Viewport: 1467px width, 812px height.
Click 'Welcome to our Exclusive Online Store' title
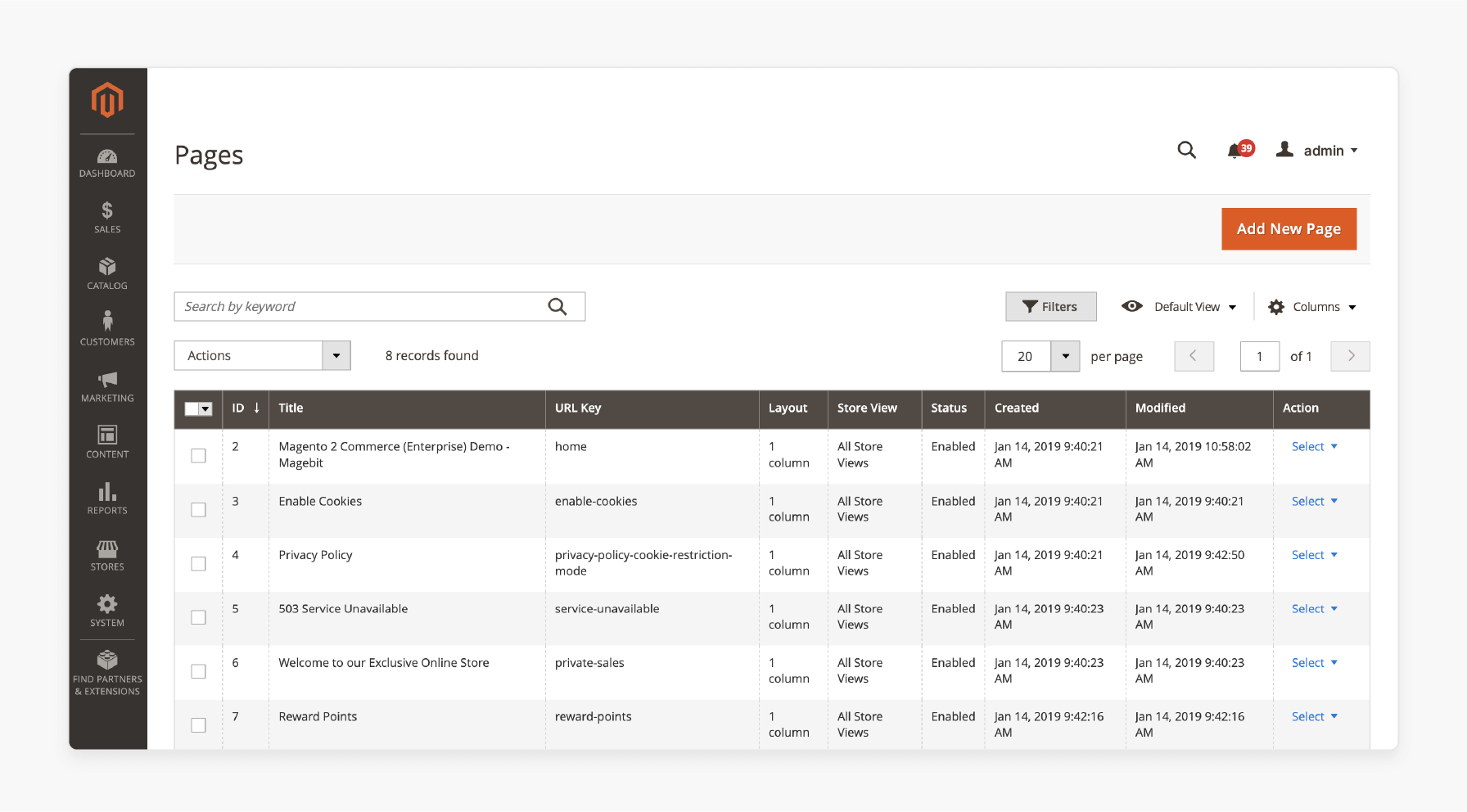point(384,663)
